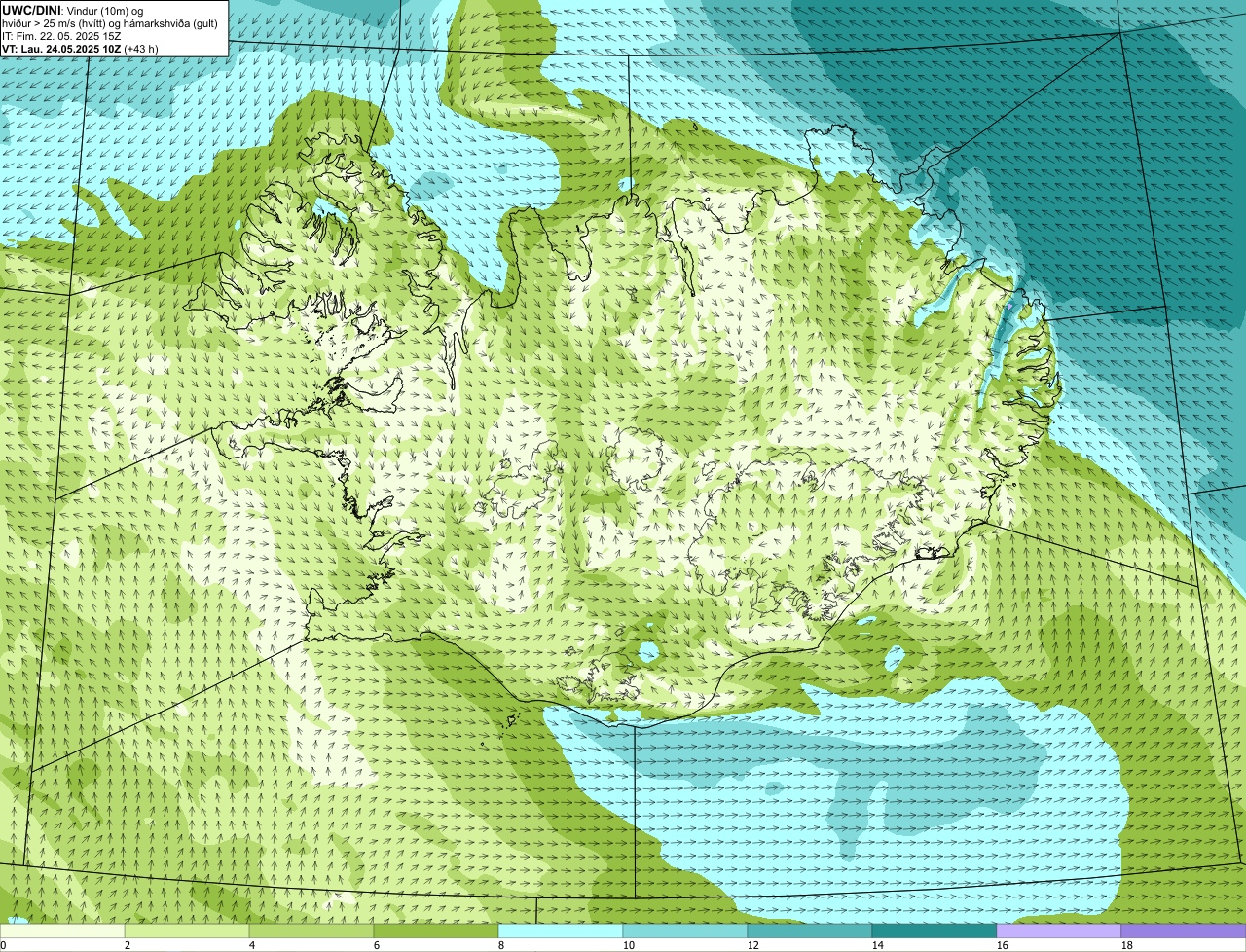
Task: Click the legend tick label '10'
Action: point(629,945)
